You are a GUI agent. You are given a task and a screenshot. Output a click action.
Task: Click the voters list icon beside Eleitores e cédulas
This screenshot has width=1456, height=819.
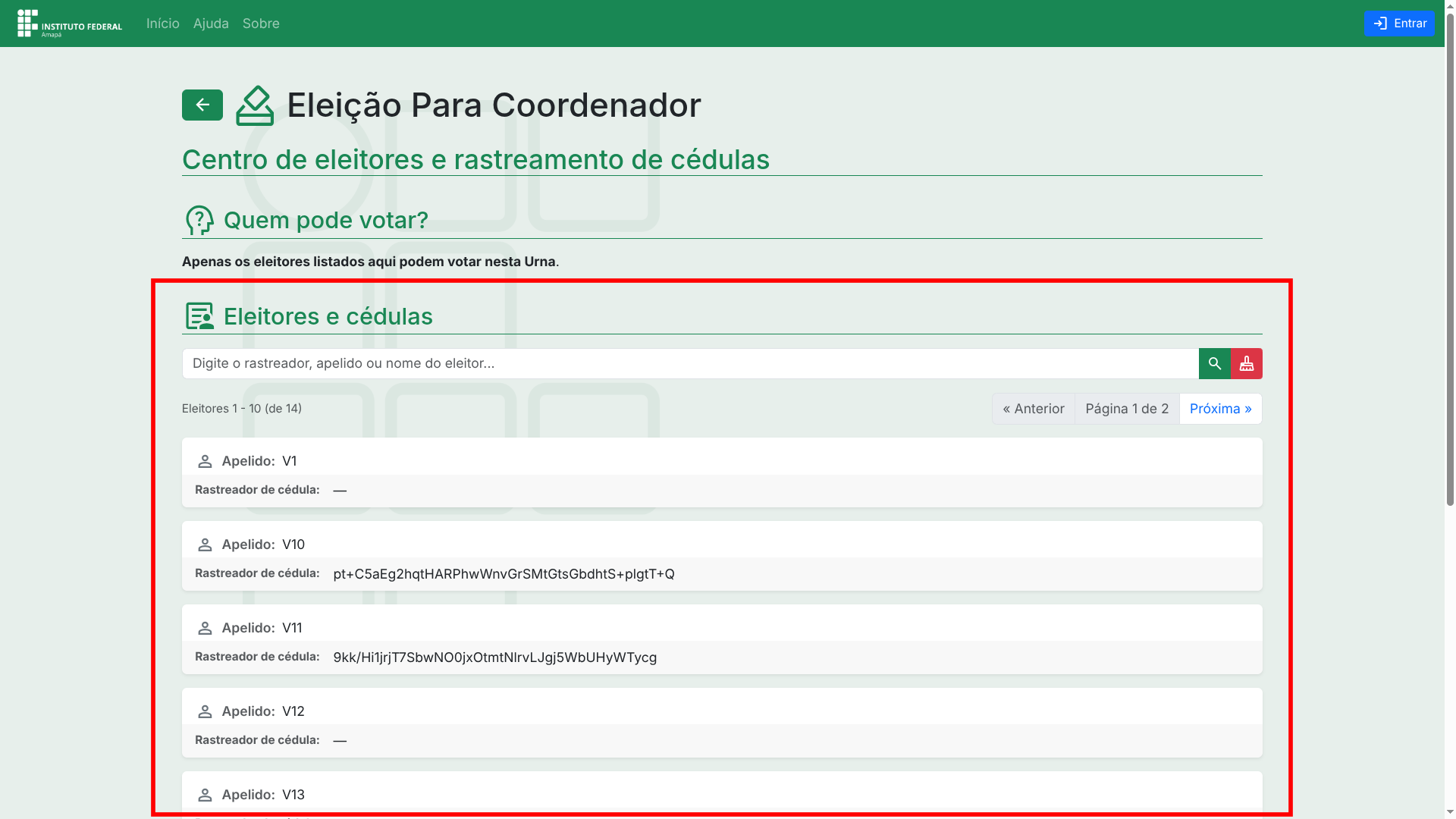click(x=199, y=316)
